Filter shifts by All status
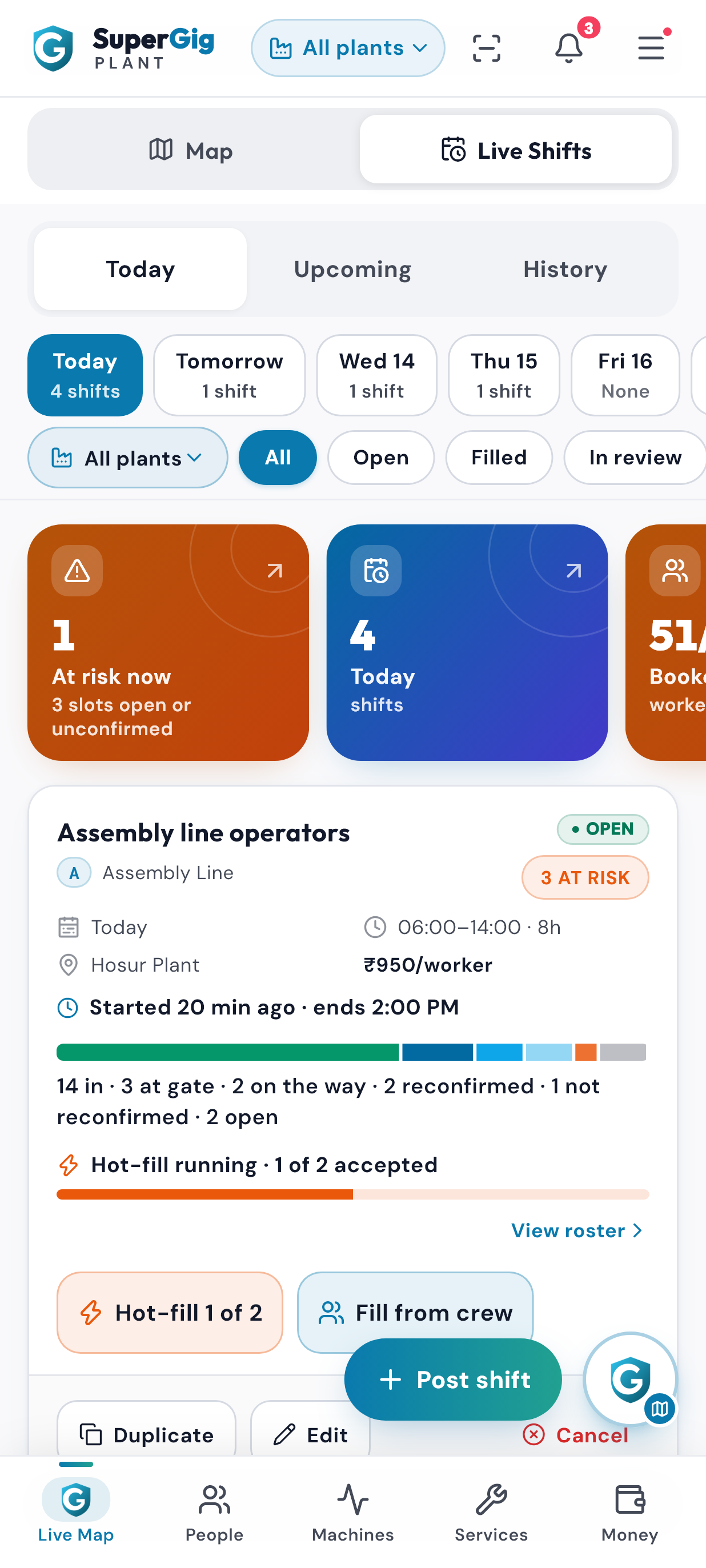 [x=278, y=458]
